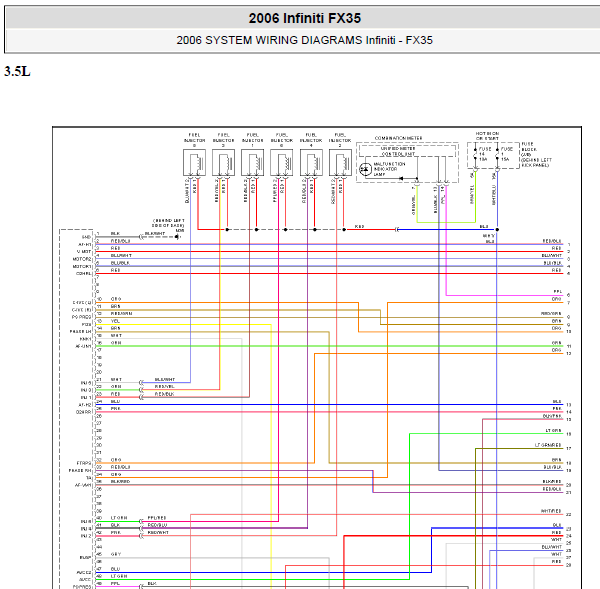Viewport: 600px width, 589px height.
Task: Click the 'PPL/RED' wire label near pin 40
Action: 157,518
